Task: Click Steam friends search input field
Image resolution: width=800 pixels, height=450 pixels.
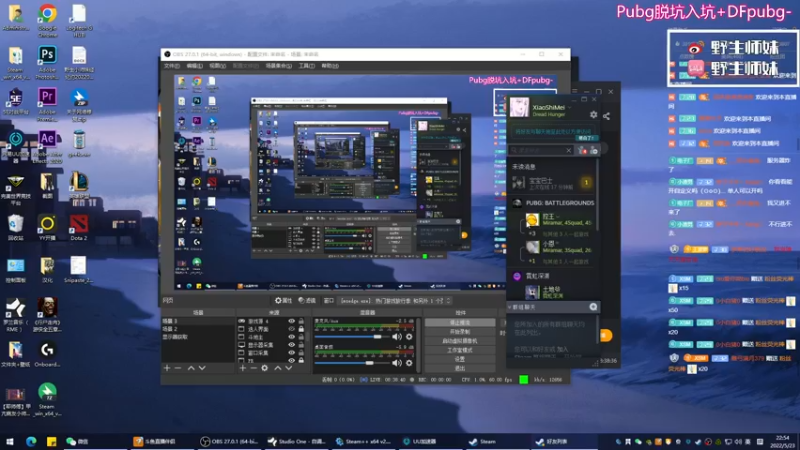Action: pyautogui.click(x=541, y=150)
